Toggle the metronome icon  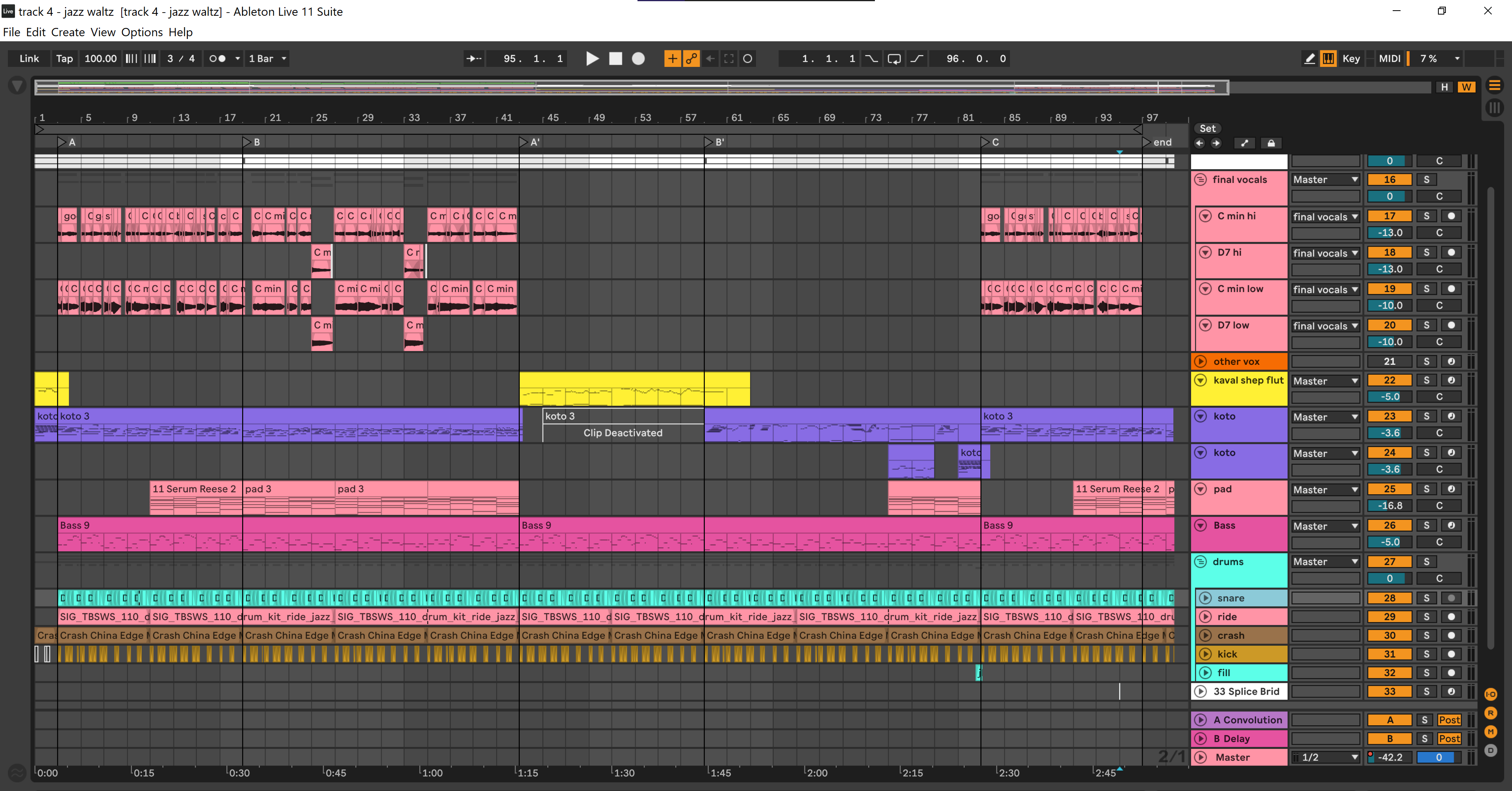pos(217,59)
